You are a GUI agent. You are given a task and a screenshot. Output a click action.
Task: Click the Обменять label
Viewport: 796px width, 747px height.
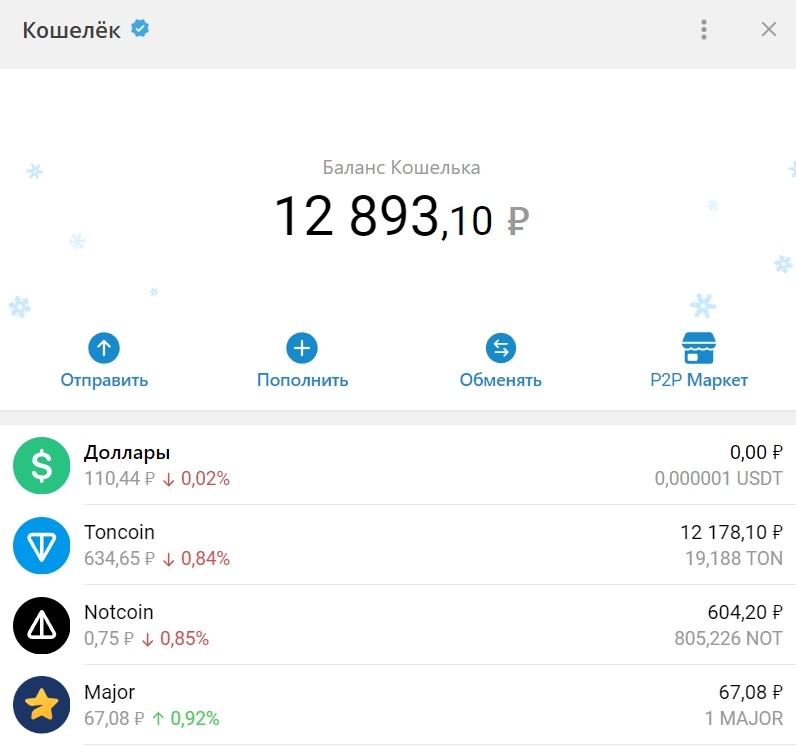point(501,380)
